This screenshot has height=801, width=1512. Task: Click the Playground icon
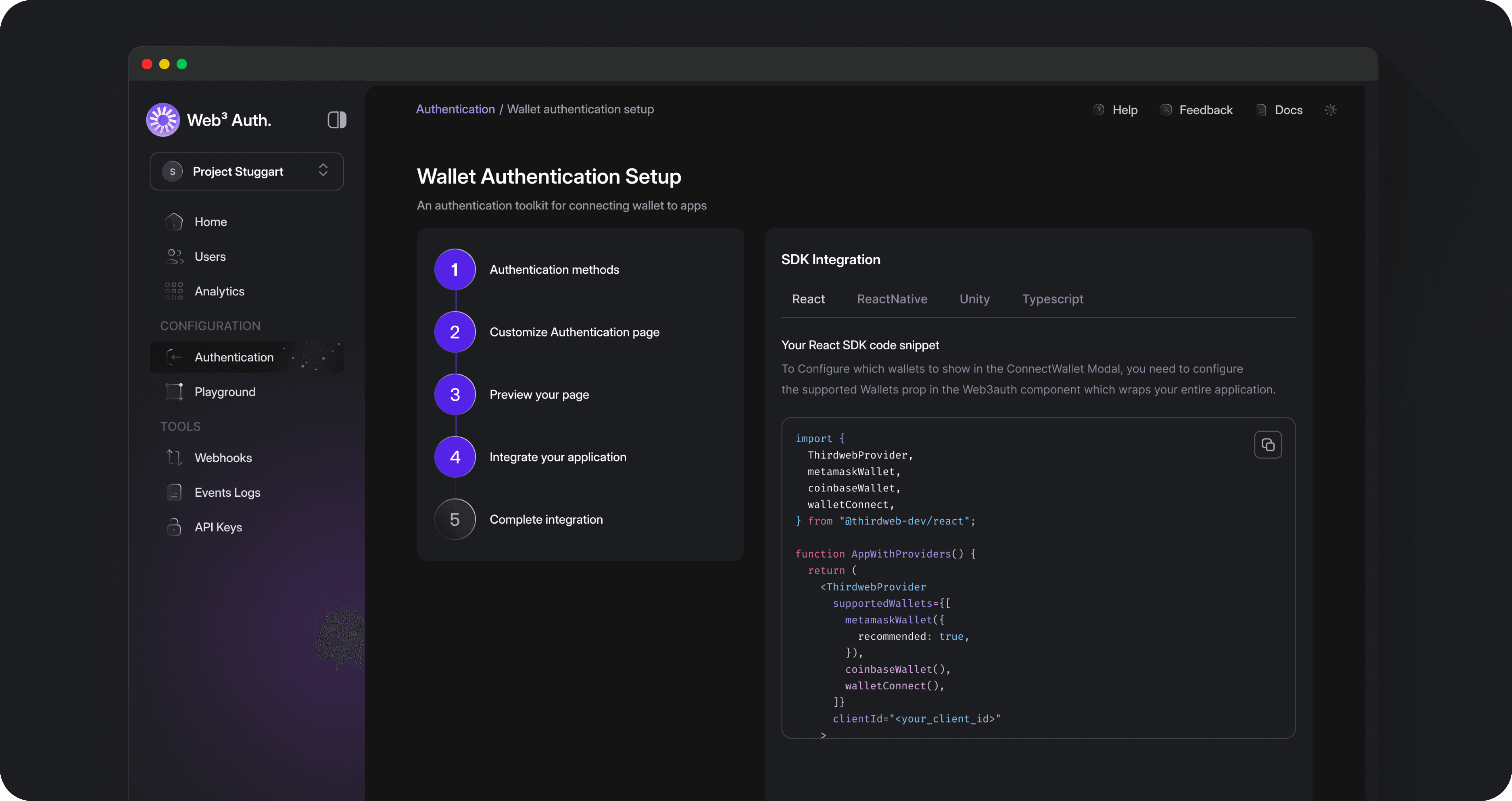[174, 391]
